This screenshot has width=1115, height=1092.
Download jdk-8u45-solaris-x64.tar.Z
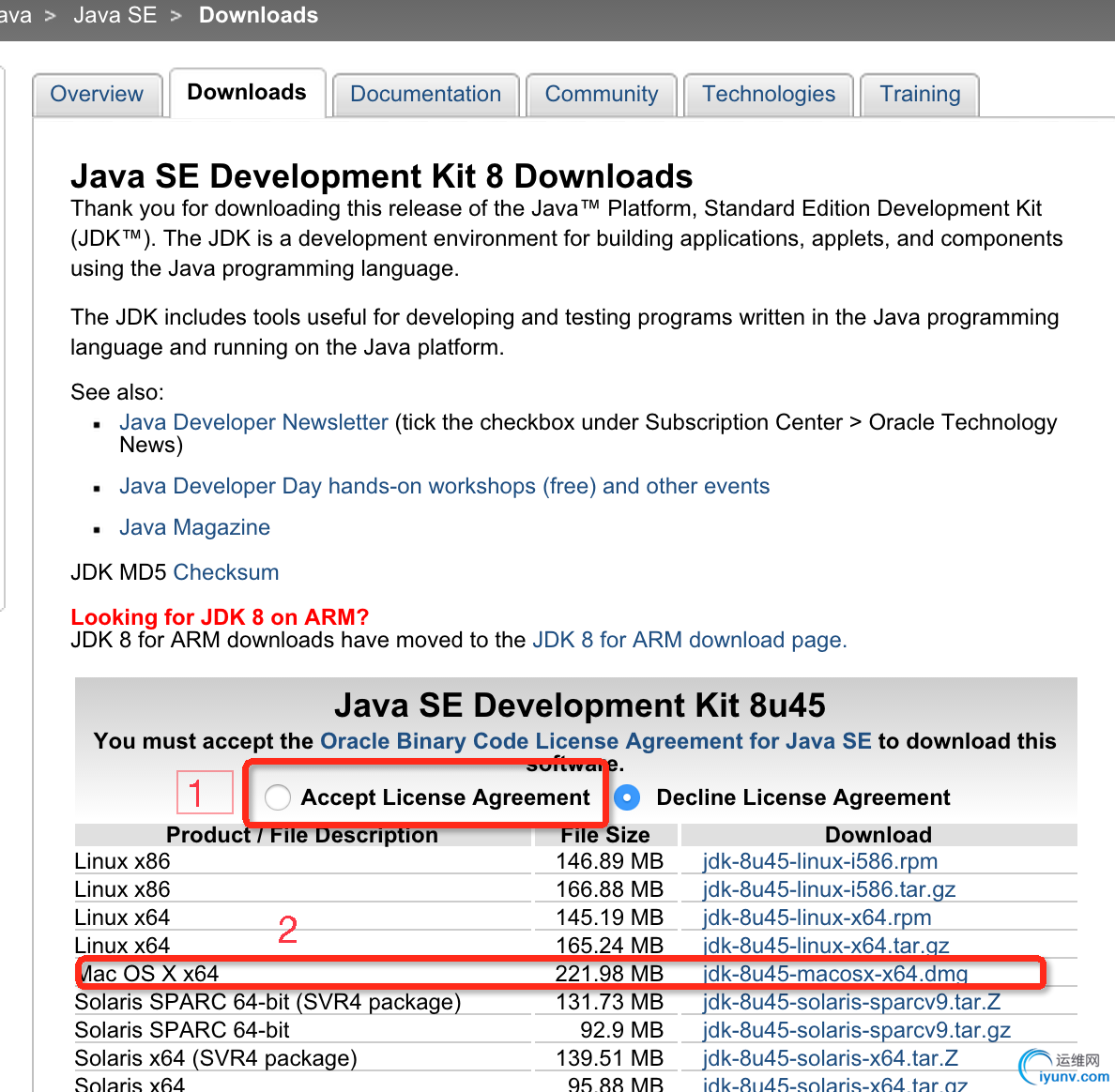[x=830, y=1058]
